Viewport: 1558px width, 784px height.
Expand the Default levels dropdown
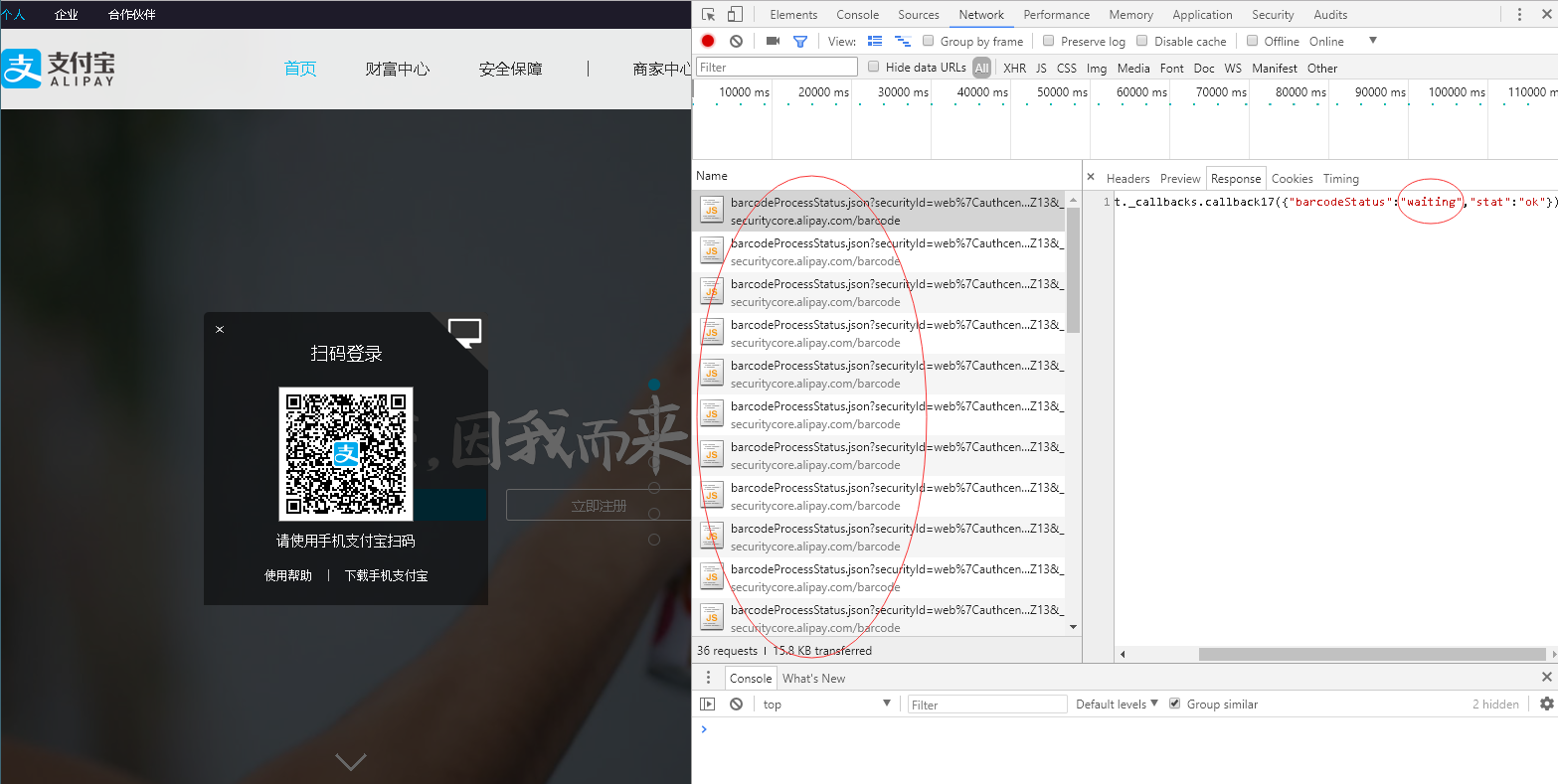pos(1117,704)
